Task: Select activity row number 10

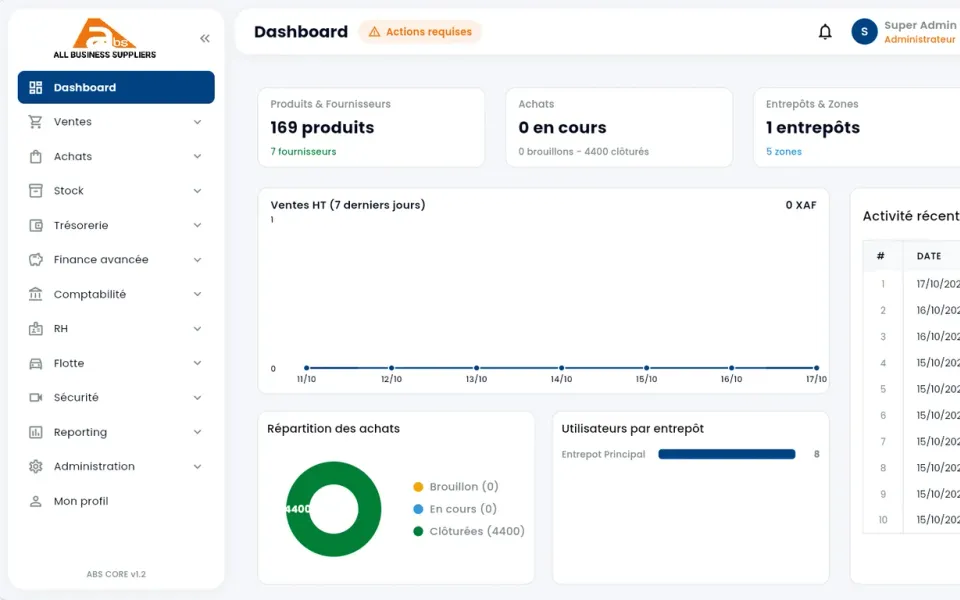Action: [x=912, y=520]
